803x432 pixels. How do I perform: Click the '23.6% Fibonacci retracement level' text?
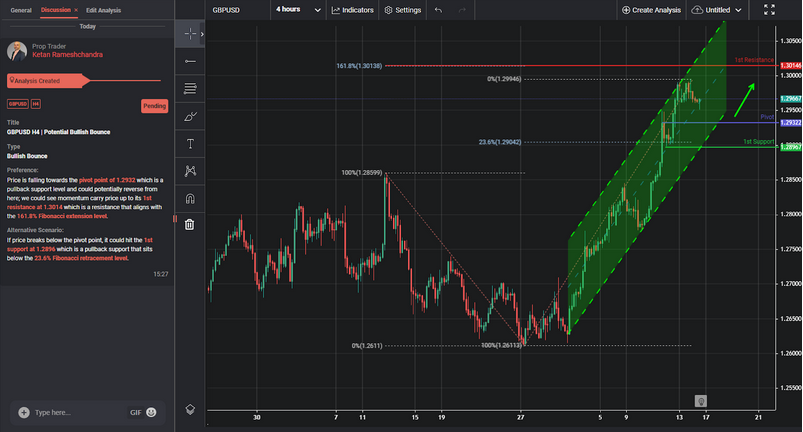[x=81, y=258]
